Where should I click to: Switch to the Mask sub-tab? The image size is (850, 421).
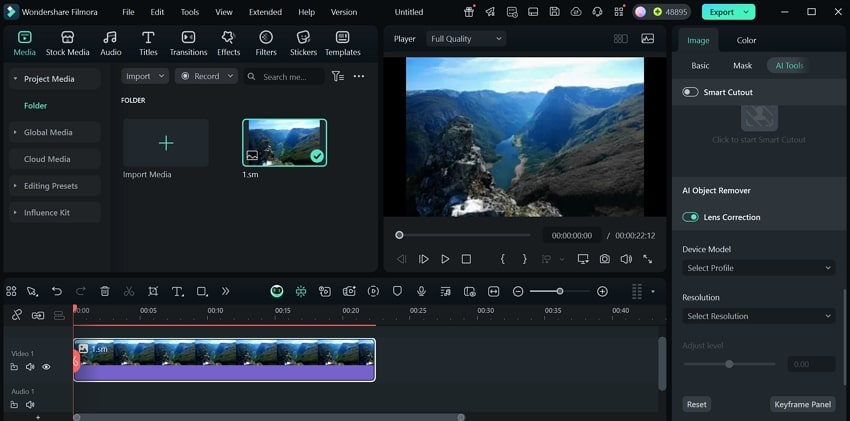tap(742, 66)
